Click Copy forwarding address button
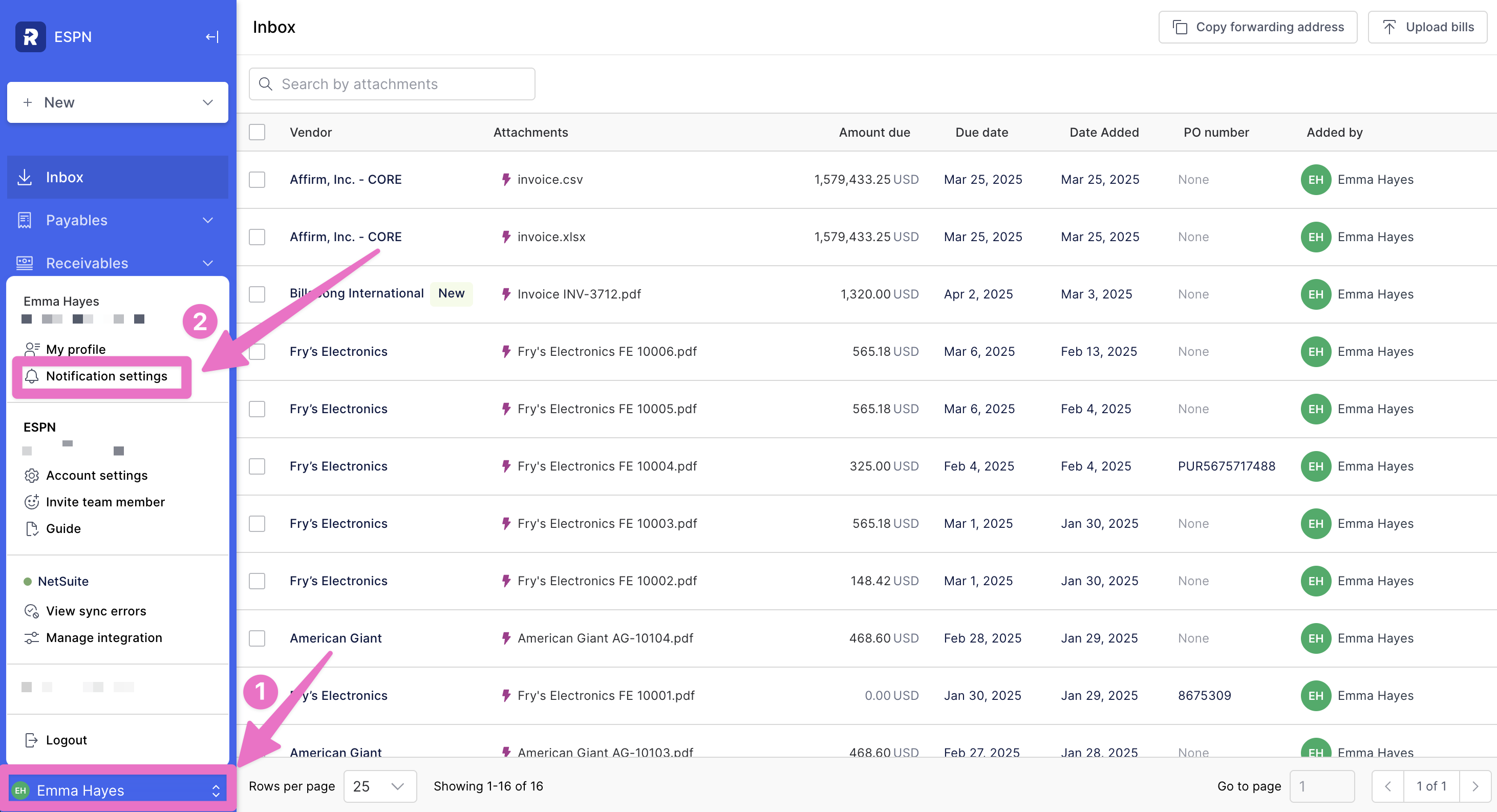This screenshot has height=812, width=1497. point(1257,27)
